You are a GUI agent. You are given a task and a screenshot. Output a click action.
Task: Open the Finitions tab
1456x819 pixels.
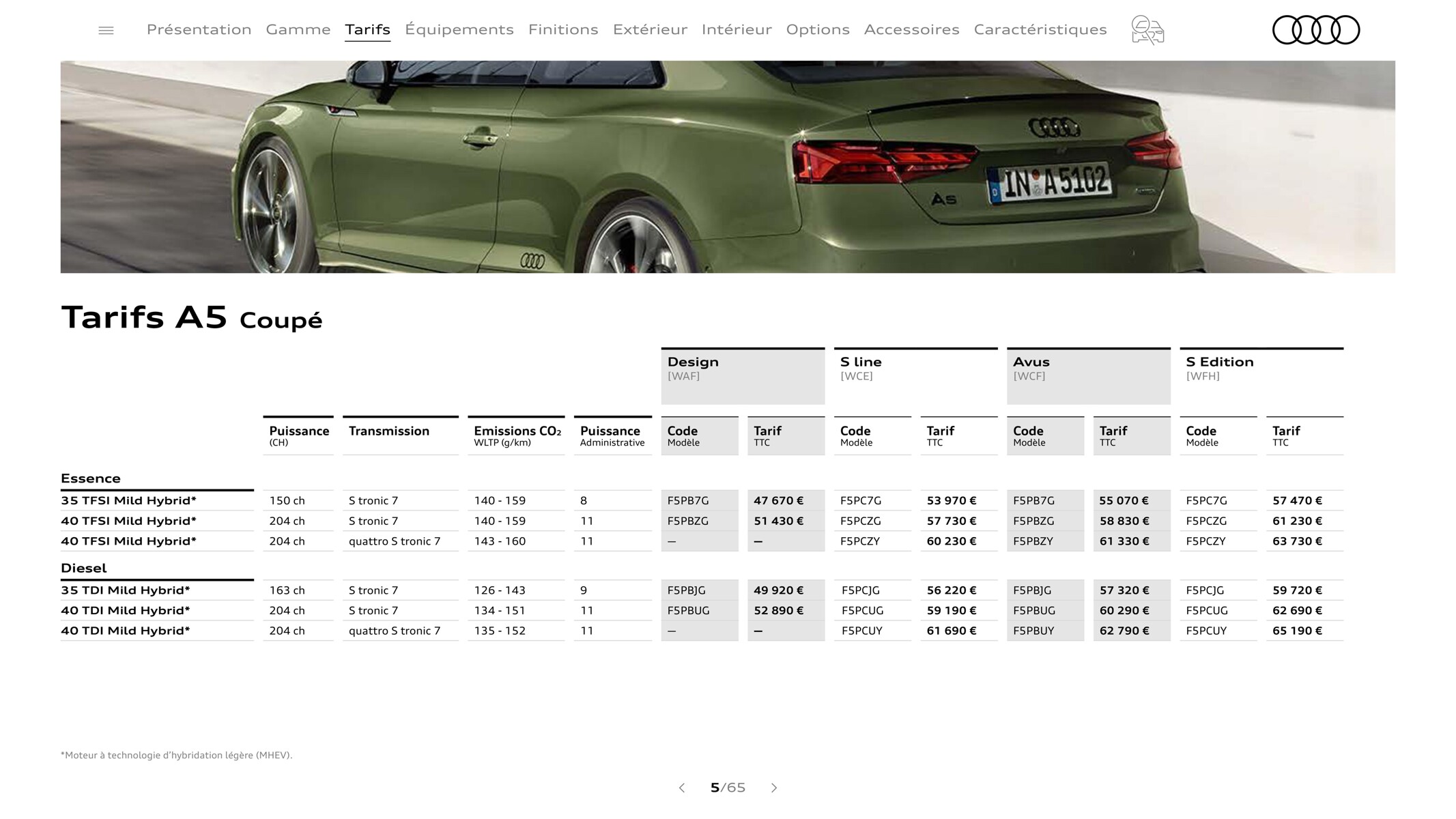tap(563, 29)
